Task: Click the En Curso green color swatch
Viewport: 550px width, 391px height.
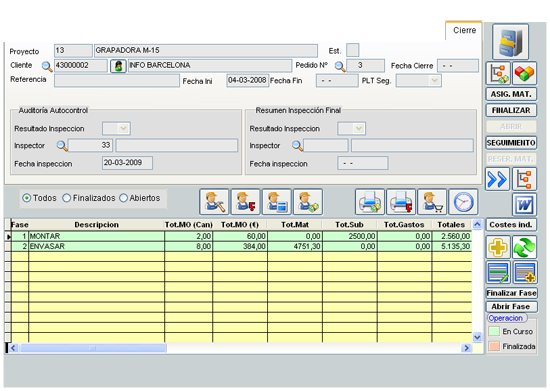Action: click(x=494, y=331)
